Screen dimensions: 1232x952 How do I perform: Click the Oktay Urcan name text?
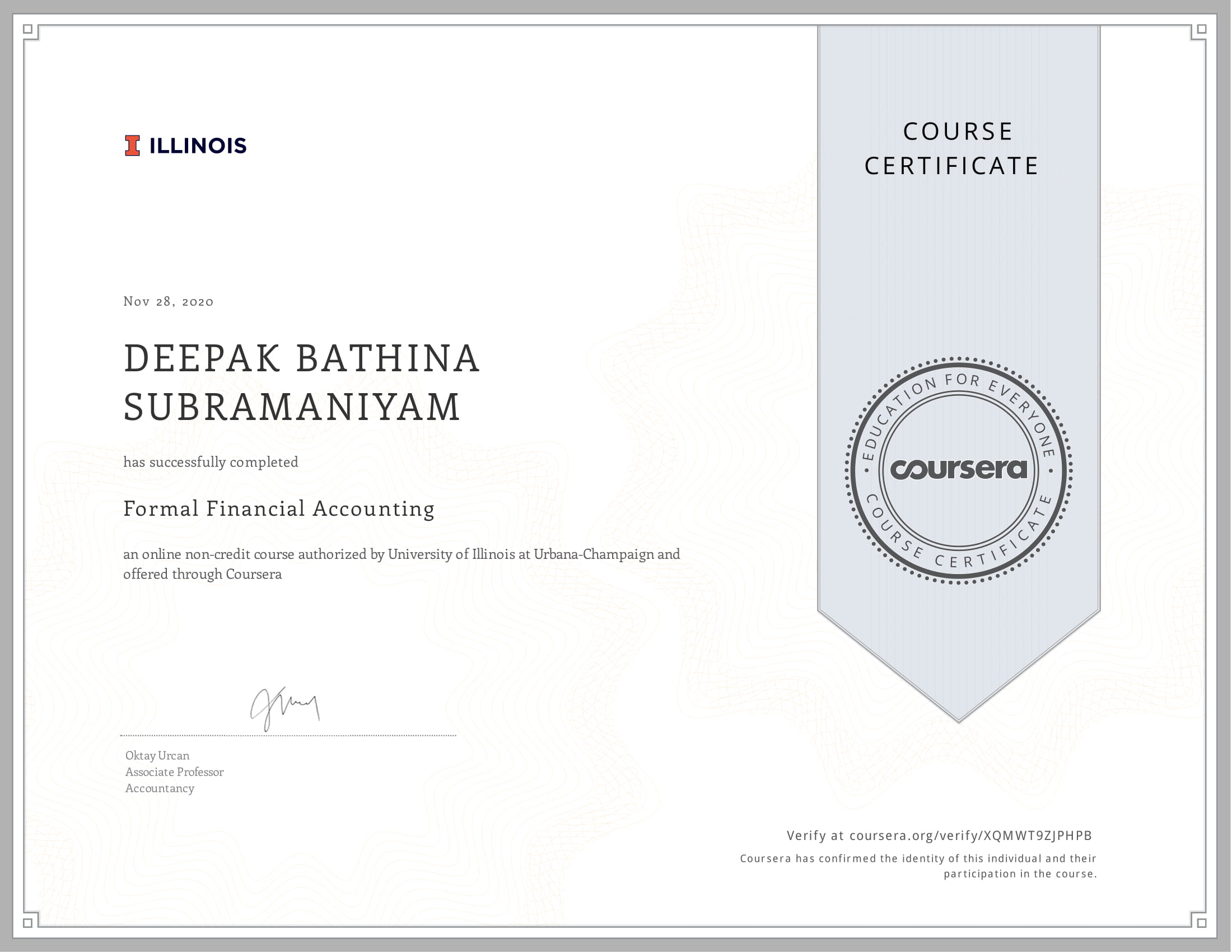coord(157,756)
